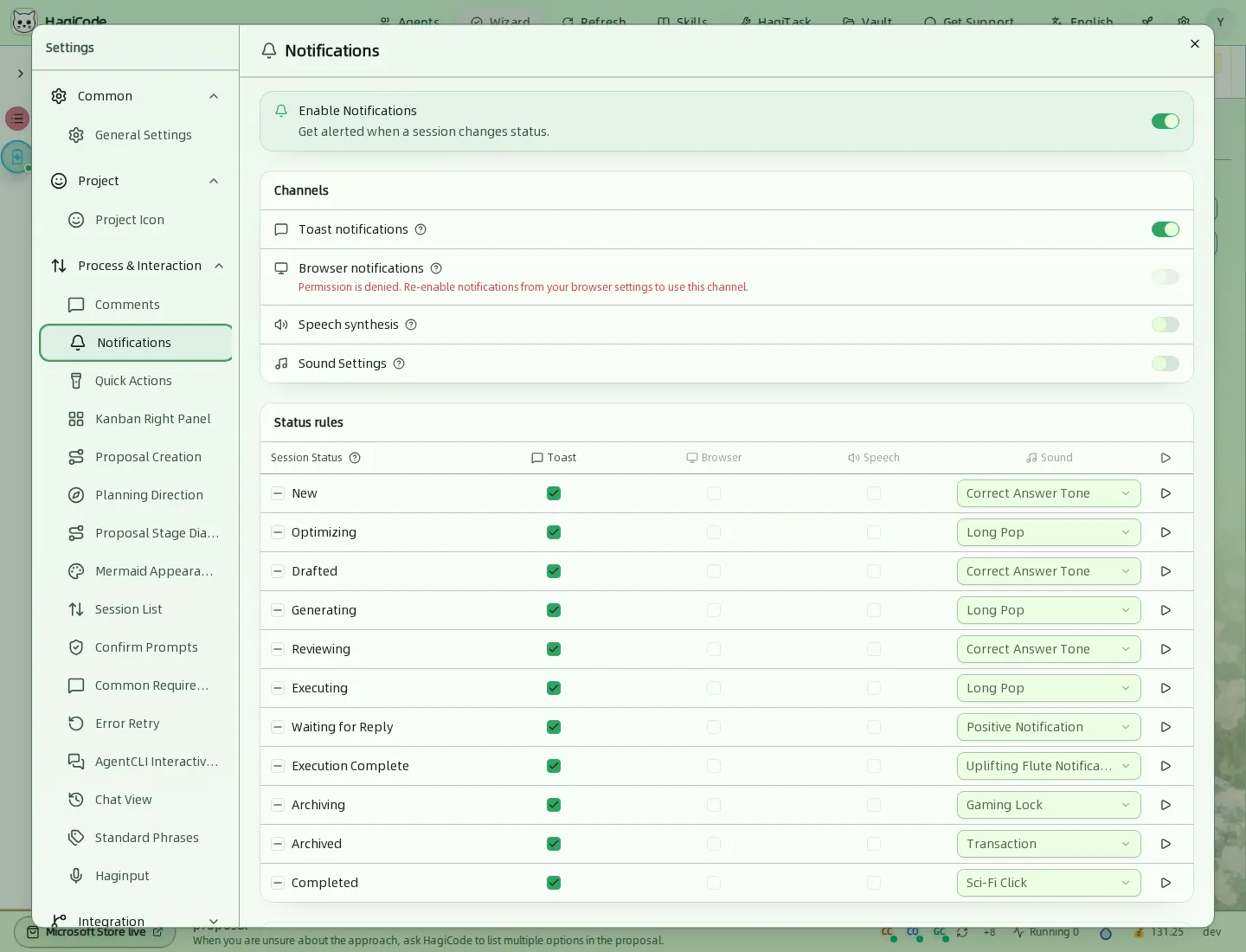Uncheck the Toast checkbox for Generating
1246x952 pixels.
coord(554,610)
